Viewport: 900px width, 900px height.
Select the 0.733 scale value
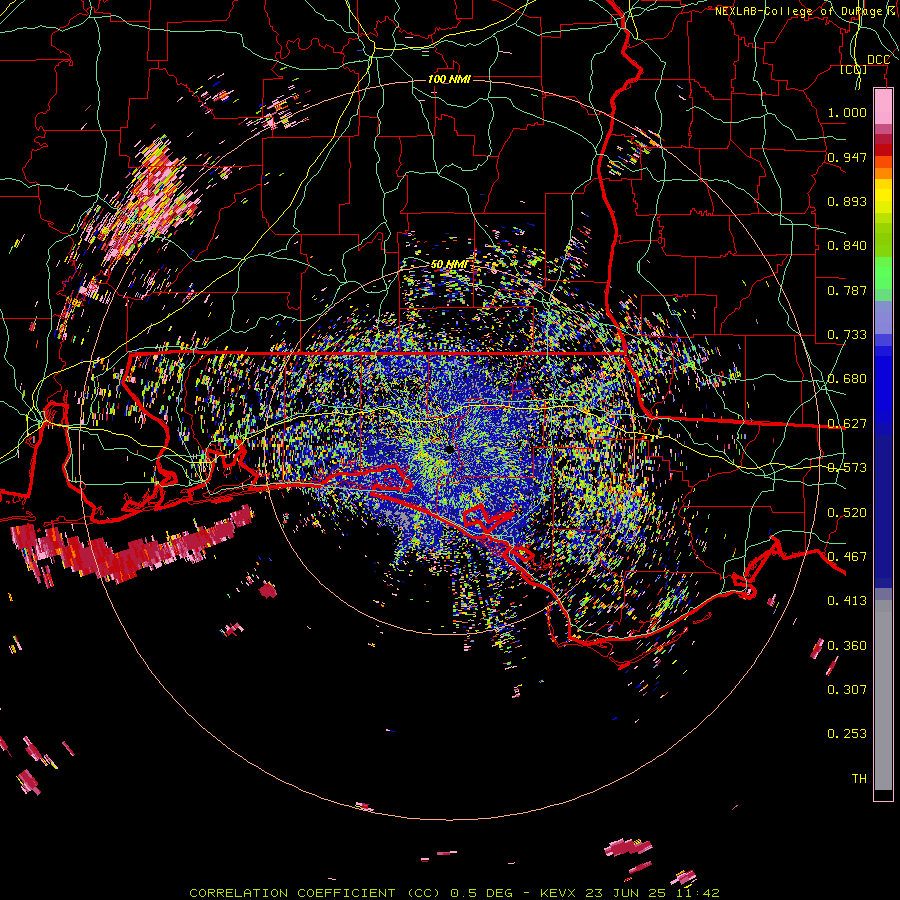click(x=847, y=335)
